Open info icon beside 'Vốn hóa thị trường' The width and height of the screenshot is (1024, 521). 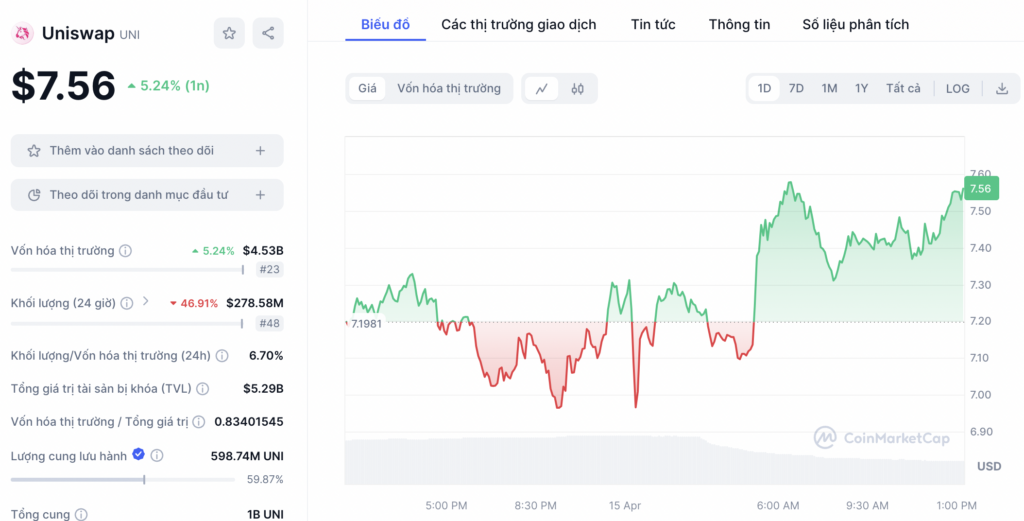(125, 251)
